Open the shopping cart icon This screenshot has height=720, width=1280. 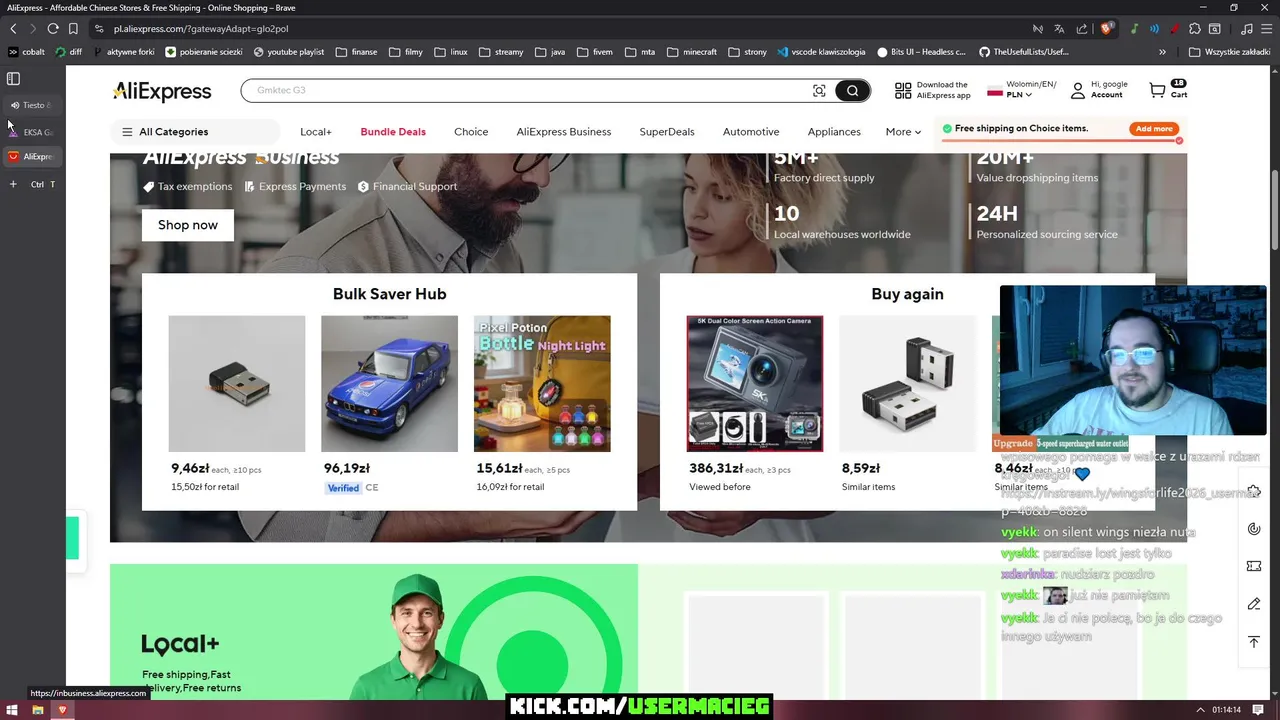pyautogui.click(x=1157, y=90)
